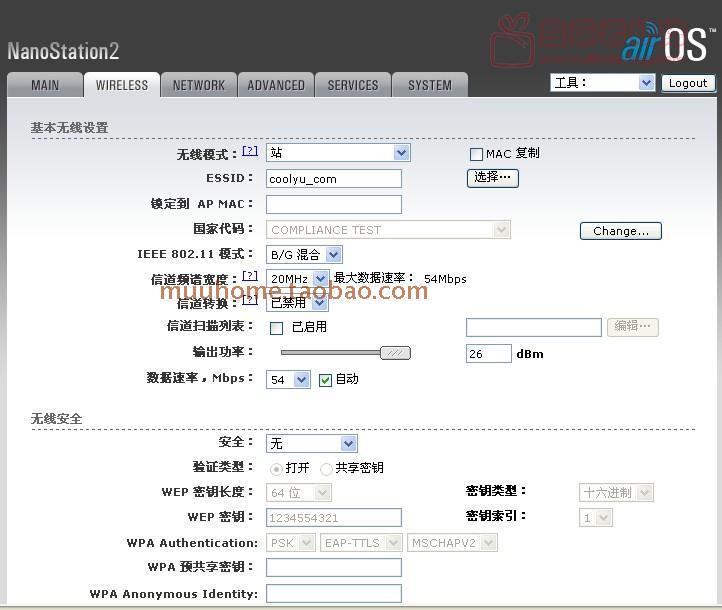722x610 pixels.
Task: Click the 选择… select button beside ESSID
Action: 493,178
